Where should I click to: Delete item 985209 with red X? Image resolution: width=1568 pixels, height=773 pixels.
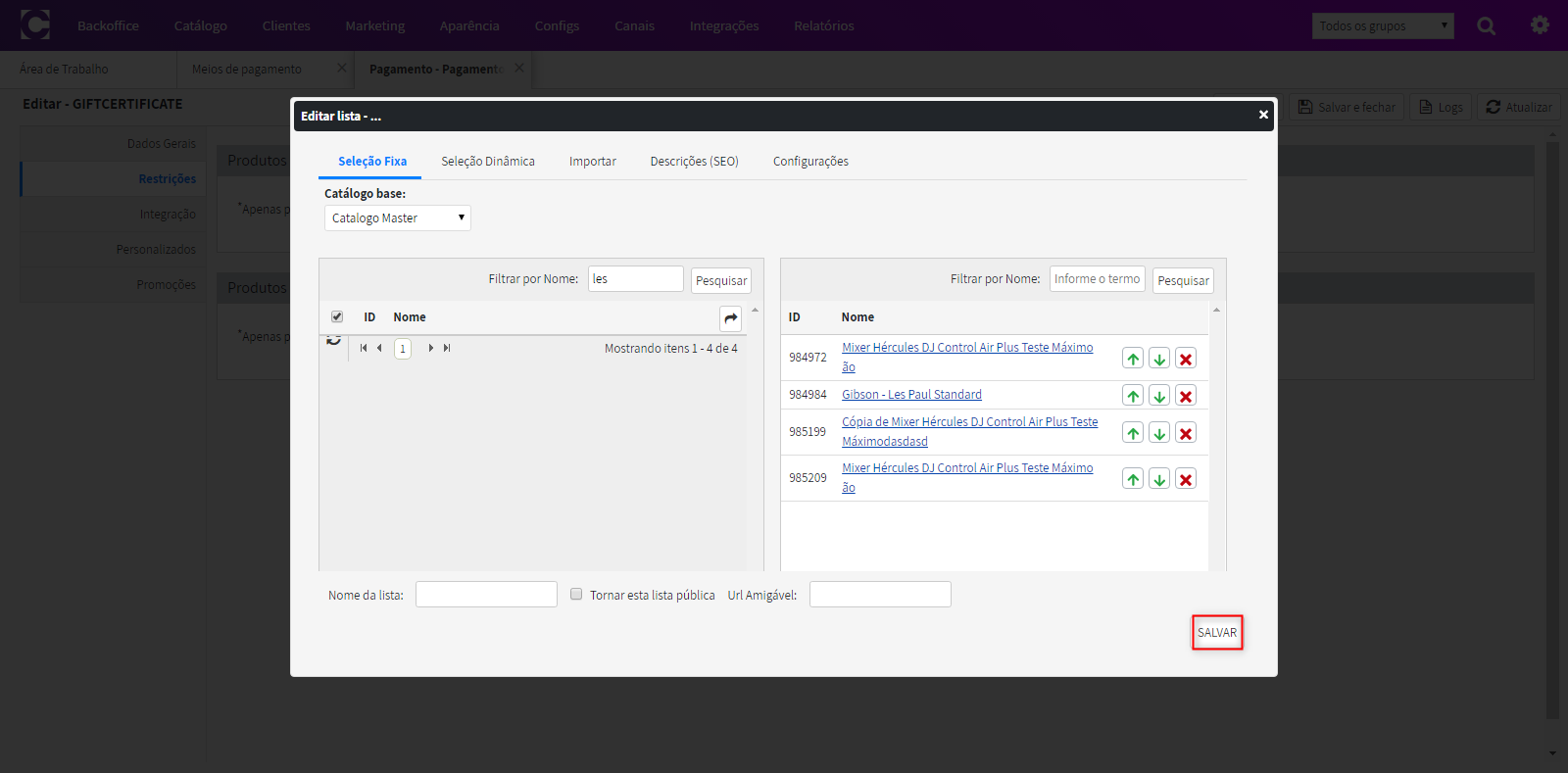click(x=1186, y=479)
